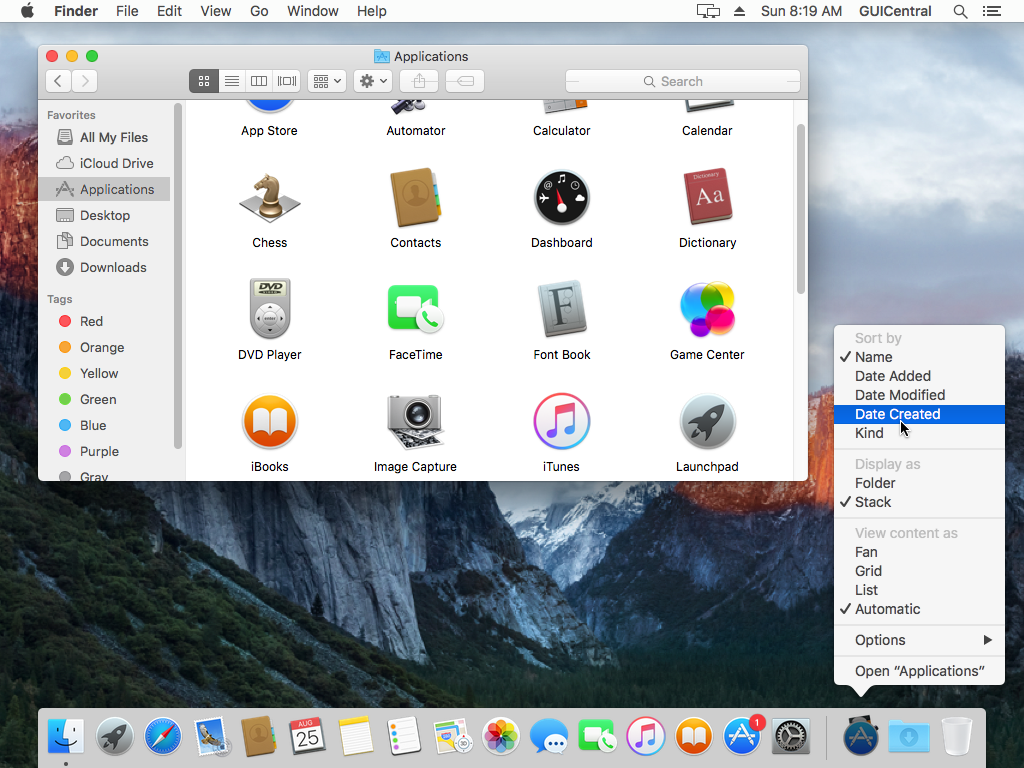
Task: Filter by the Purple tag
Action: tap(104, 452)
